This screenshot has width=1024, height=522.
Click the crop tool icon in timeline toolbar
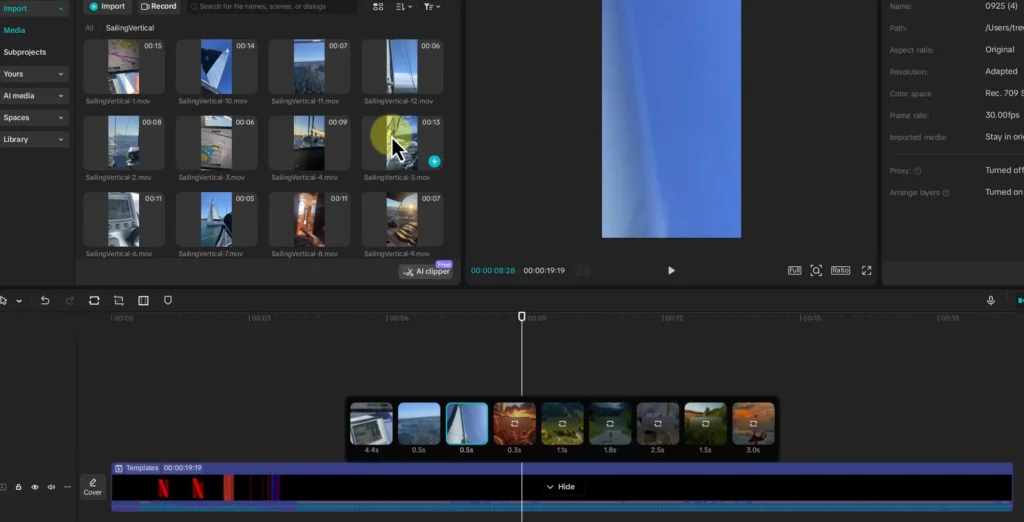pos(119,300)
